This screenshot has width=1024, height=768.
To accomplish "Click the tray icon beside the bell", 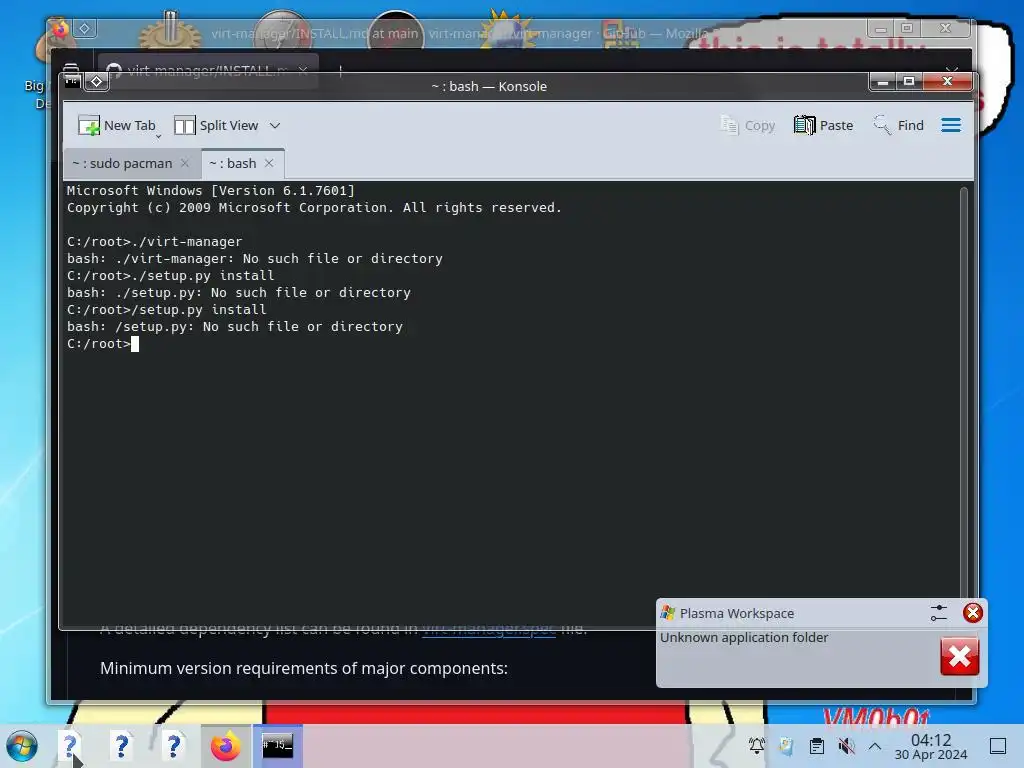I will click(x=786, y=746).
